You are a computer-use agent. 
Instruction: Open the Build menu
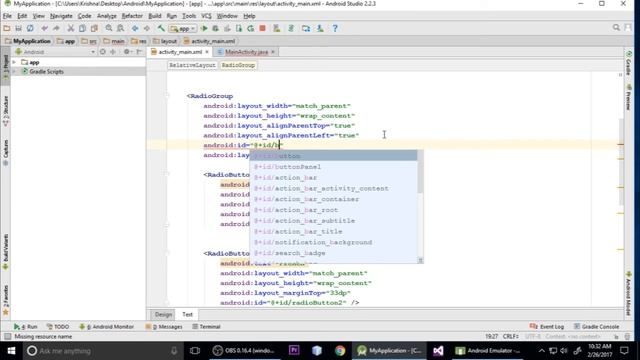tap(155, 16)
